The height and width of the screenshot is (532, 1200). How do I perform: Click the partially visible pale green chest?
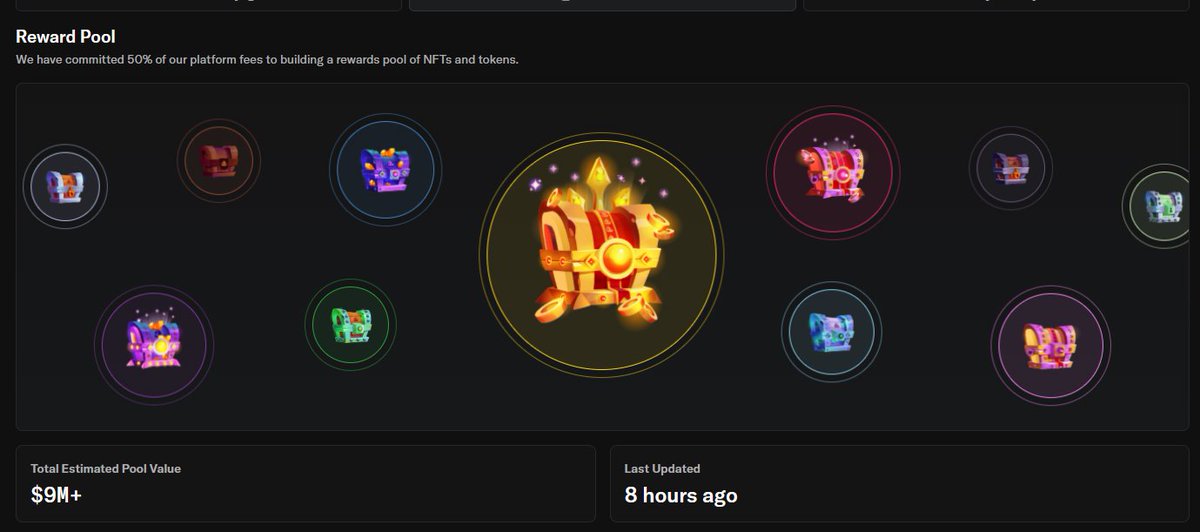tap(1165, 207)
